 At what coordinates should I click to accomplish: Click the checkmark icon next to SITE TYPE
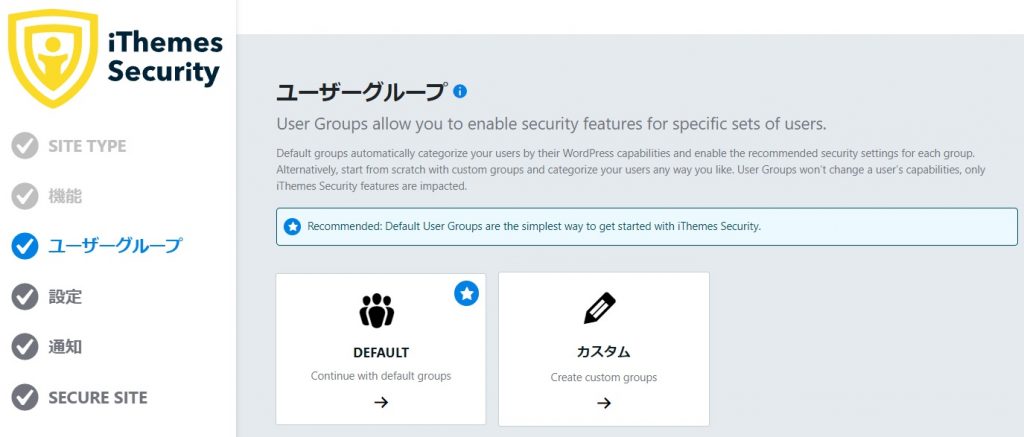pyautogui.click(x=25, y=146)
